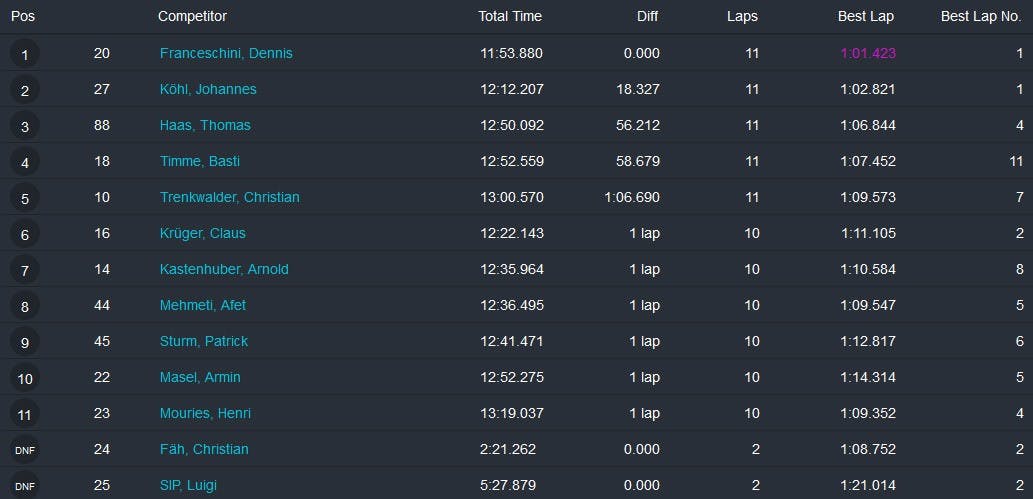Sort by Pos column header
This screenshot has height=499, width=1033.
coord(23,16)
